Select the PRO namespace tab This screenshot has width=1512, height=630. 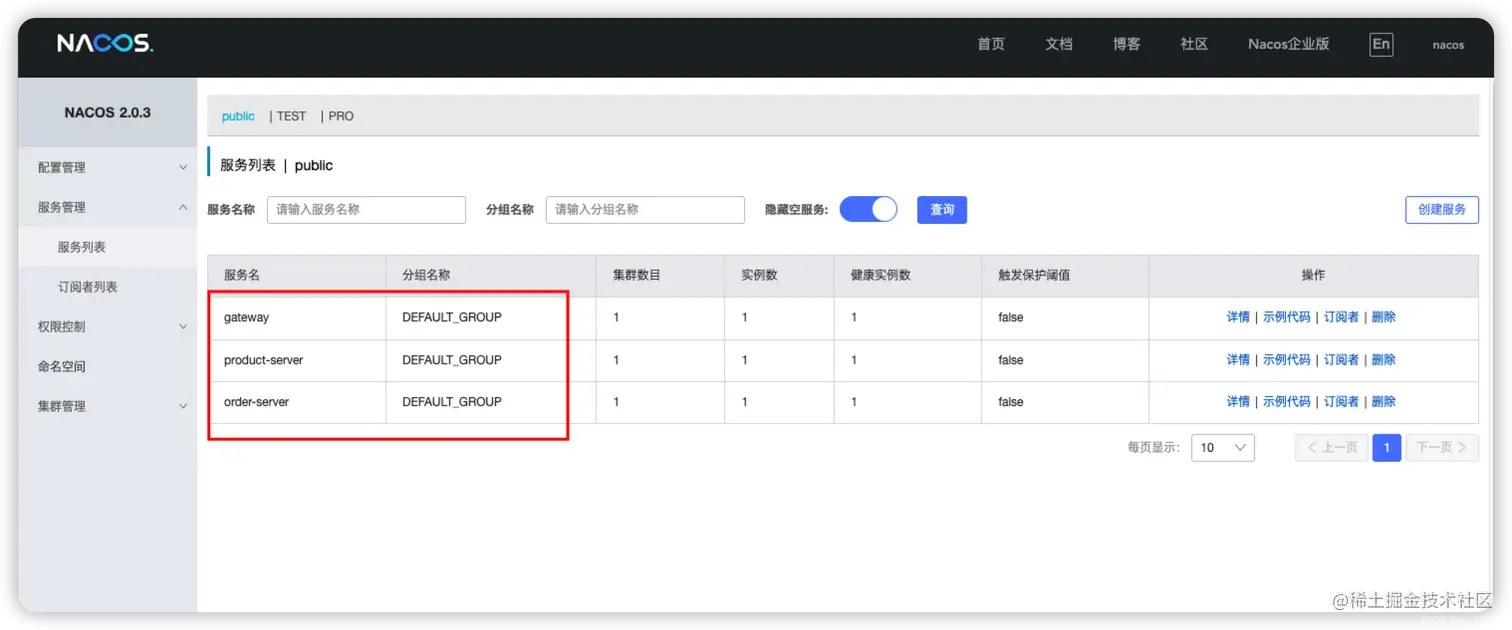(341, 116)
